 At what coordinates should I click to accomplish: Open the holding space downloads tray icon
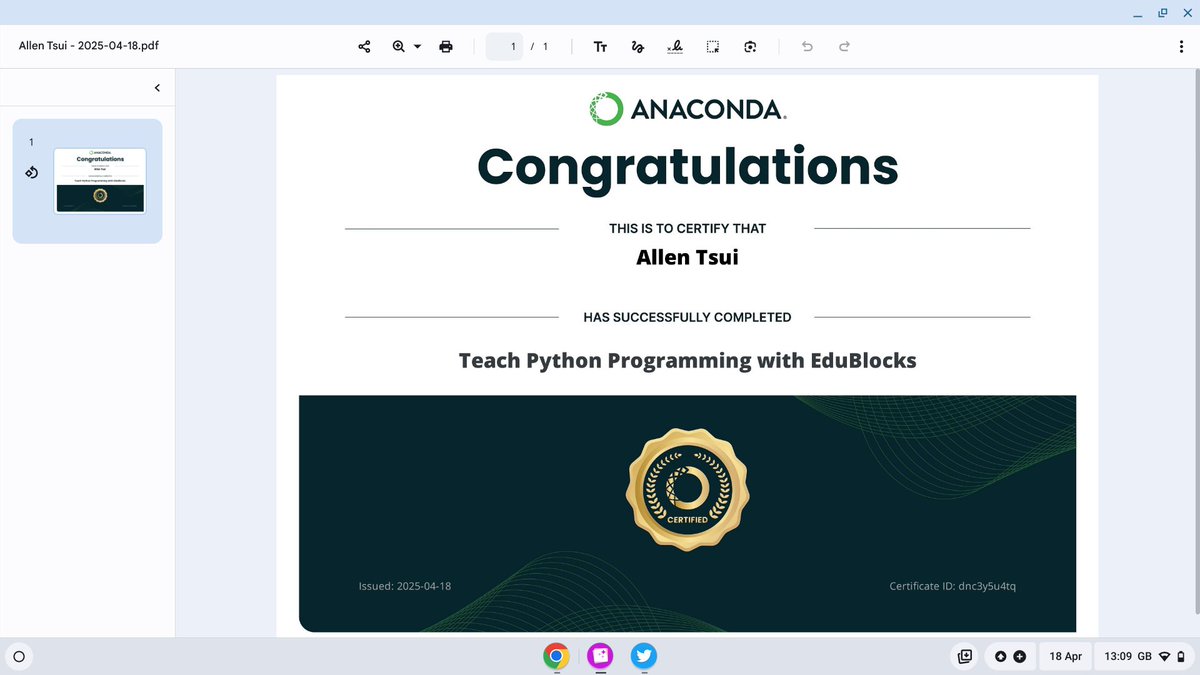(964, 656)
